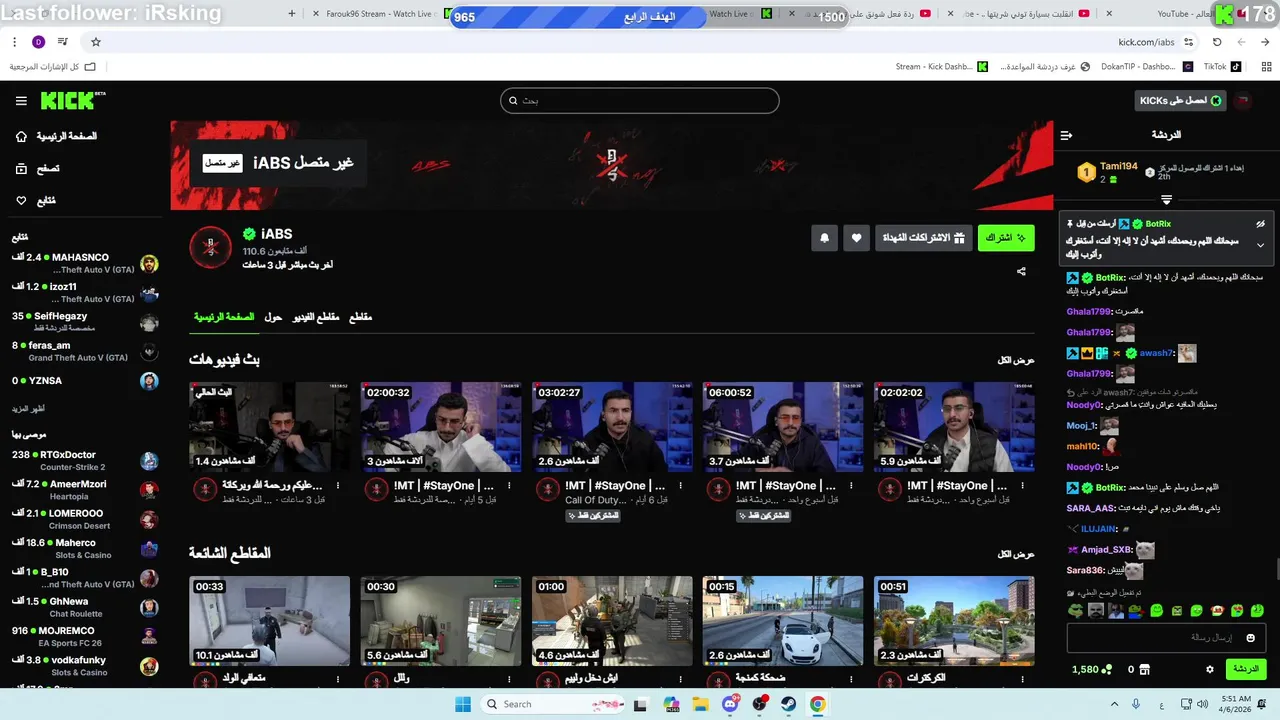Open options menu for Call Of Duty video
This screenshot has width=1280, height=720.
coord(680,486)
